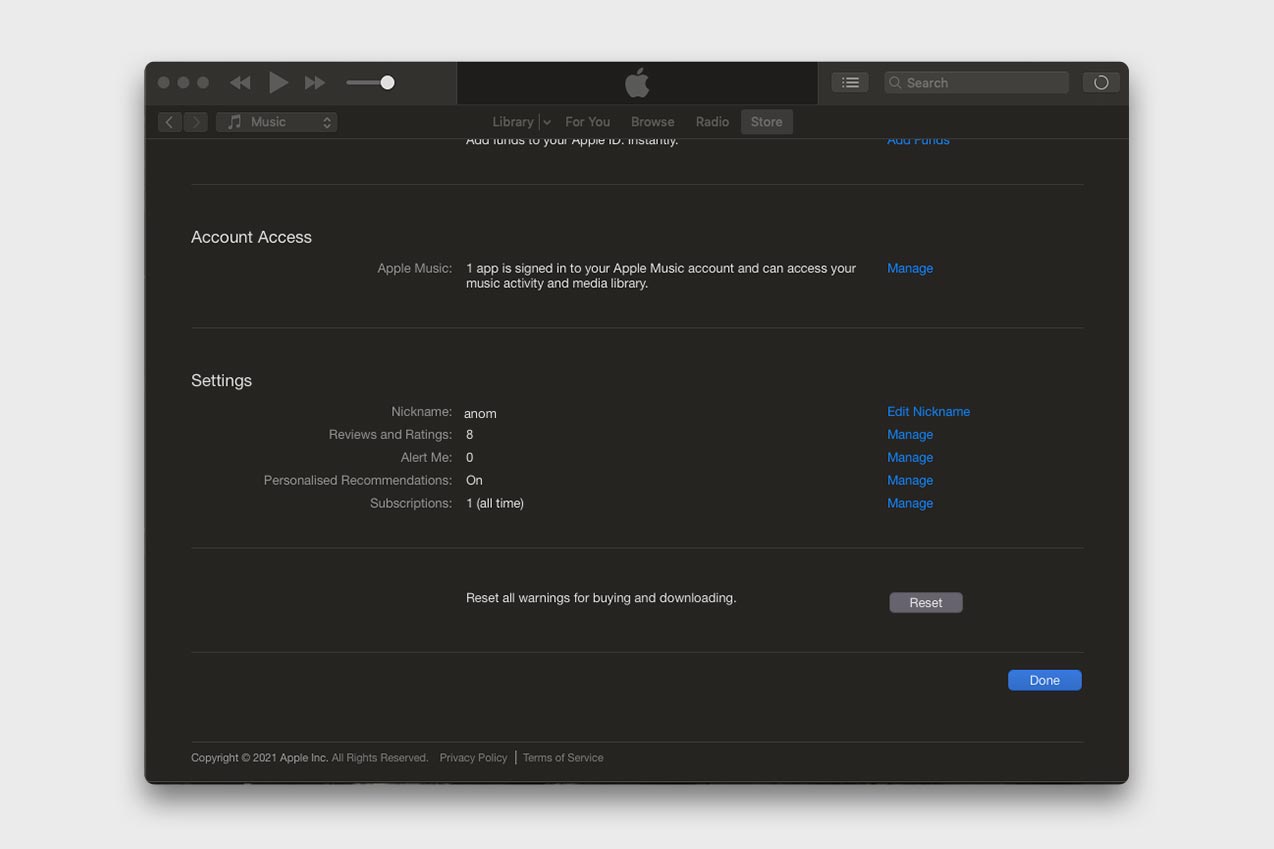Viewport: 1274px width, 849px height.
Task: Manage Apple Music account access
Action: (x=909, y=268)
